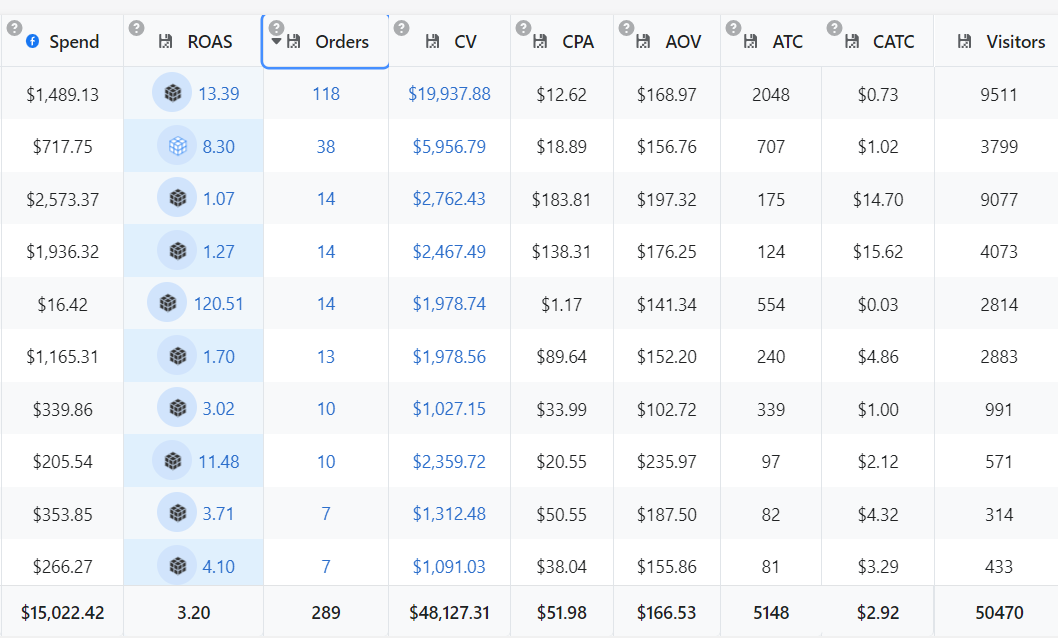1058x638 pixels.
Task: Select the total spend $15,022.42
Action: point(63,612)
